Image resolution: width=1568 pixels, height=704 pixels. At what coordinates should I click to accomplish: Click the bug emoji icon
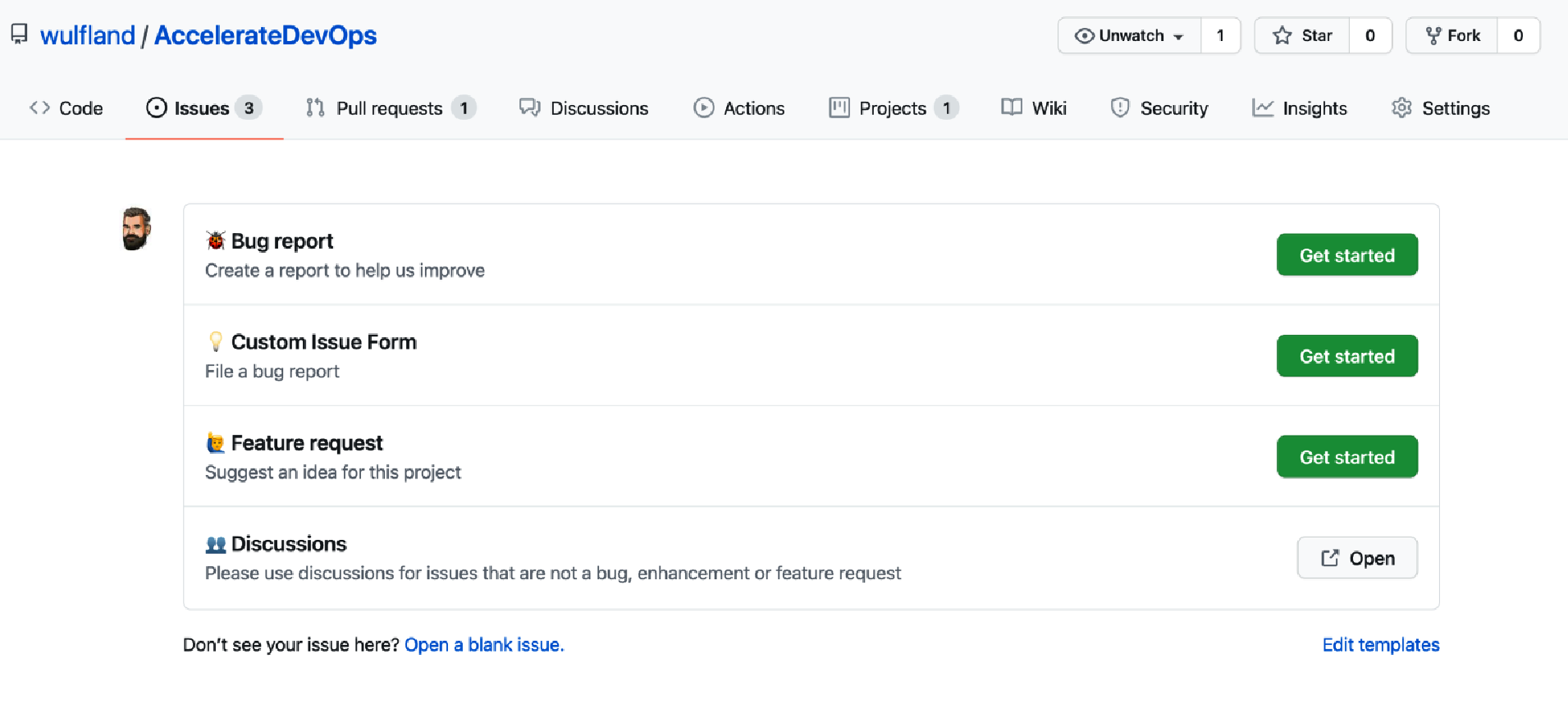tap(216, 240)
